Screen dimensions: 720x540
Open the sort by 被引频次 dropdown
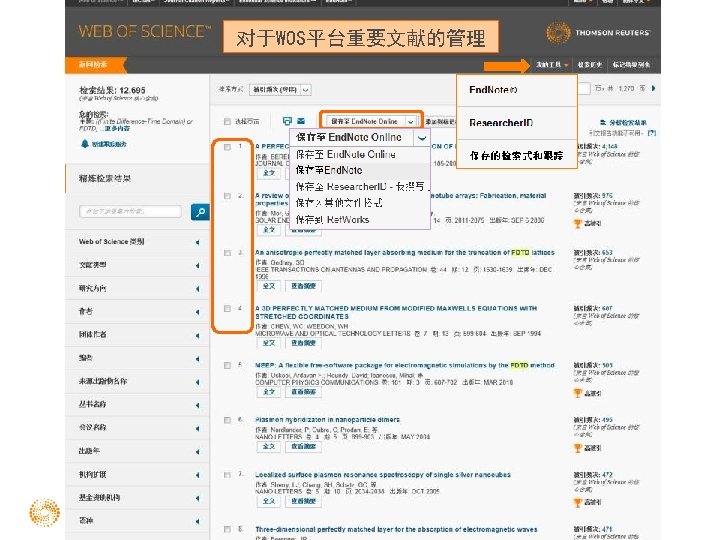pos(280,90)
